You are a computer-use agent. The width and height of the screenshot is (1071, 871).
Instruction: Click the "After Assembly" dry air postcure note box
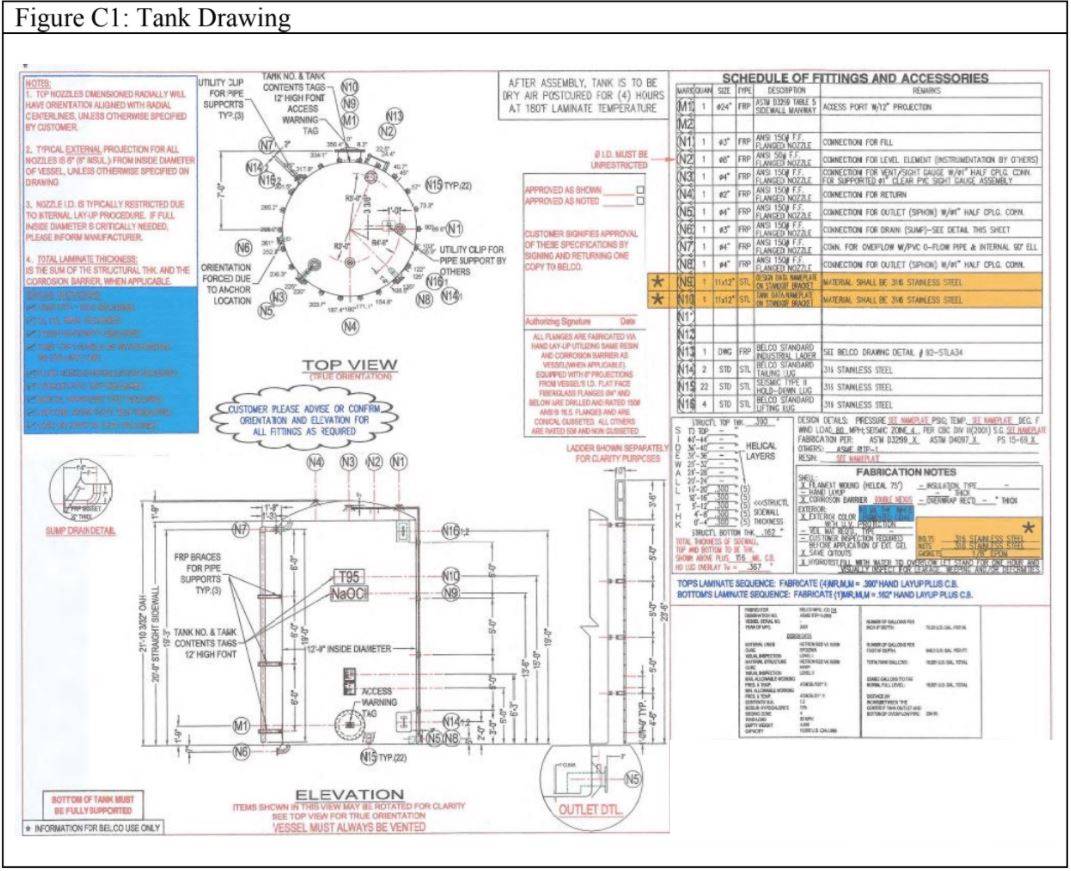(x=583, y=95)
